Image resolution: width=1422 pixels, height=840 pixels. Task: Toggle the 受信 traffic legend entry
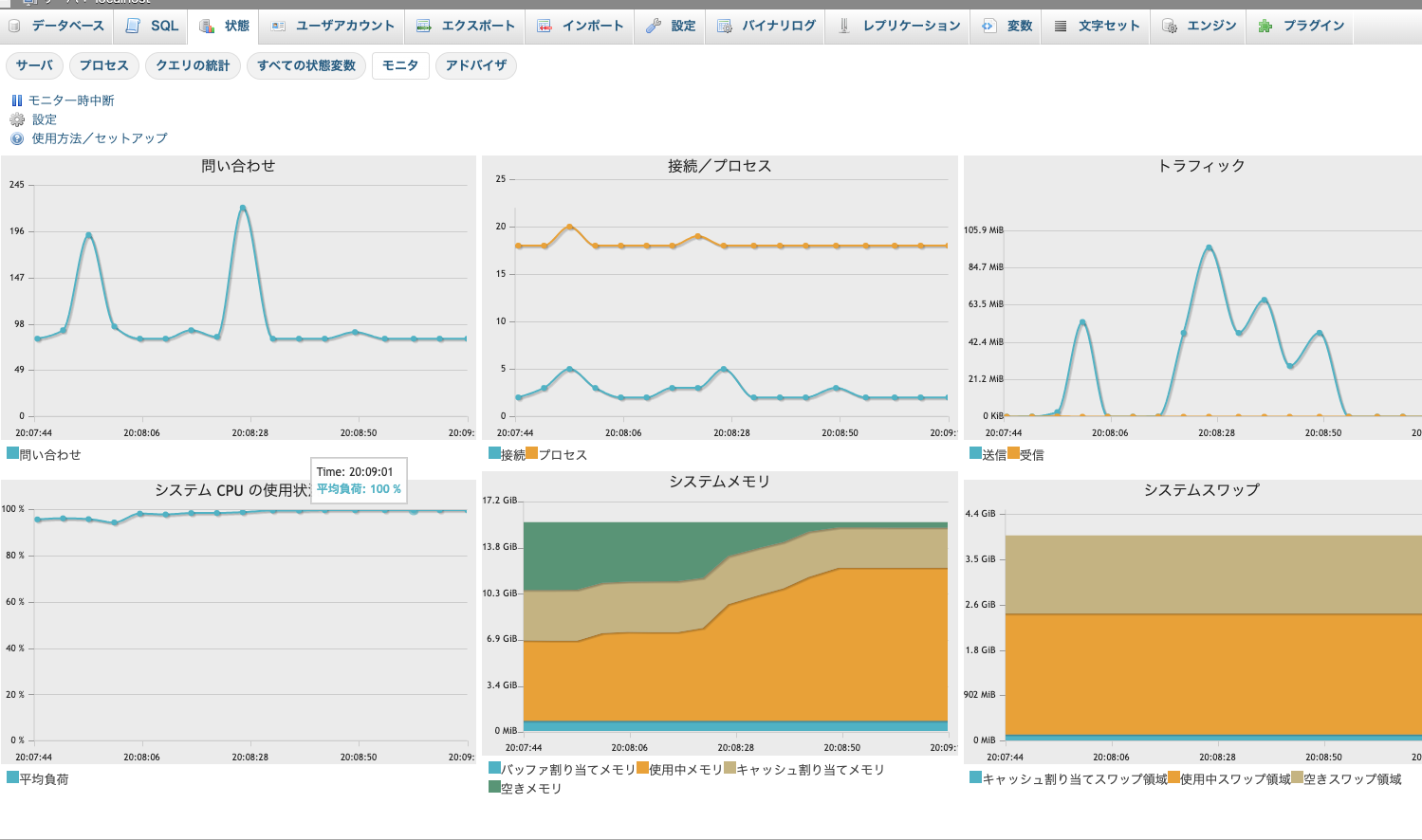click(x=1031, y=455)
